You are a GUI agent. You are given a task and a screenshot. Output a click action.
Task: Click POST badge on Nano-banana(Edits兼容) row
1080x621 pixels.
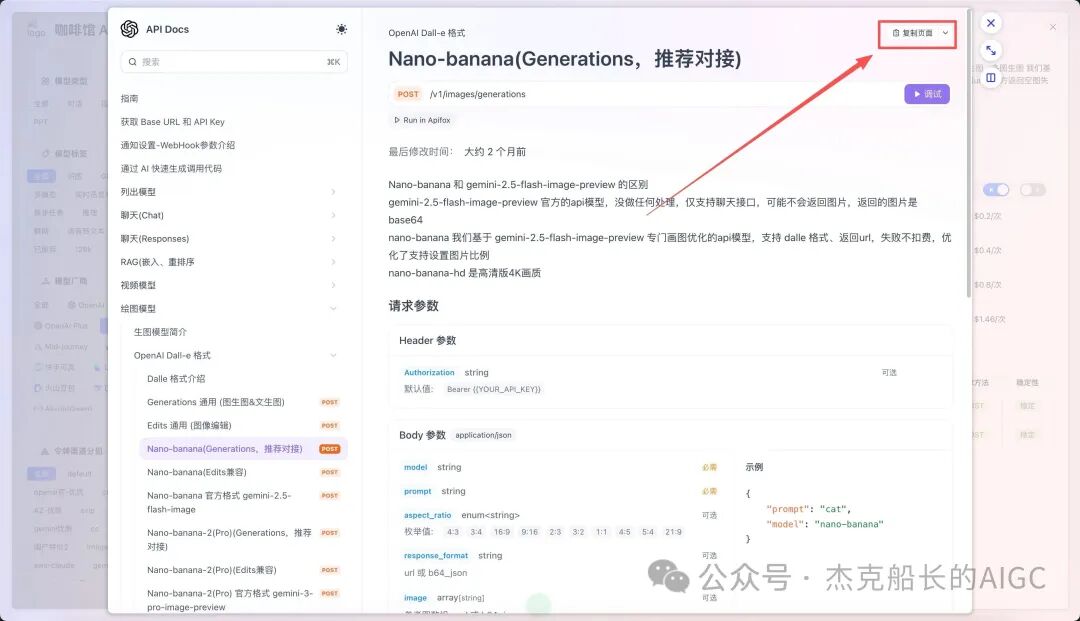[x=330, y=472]
